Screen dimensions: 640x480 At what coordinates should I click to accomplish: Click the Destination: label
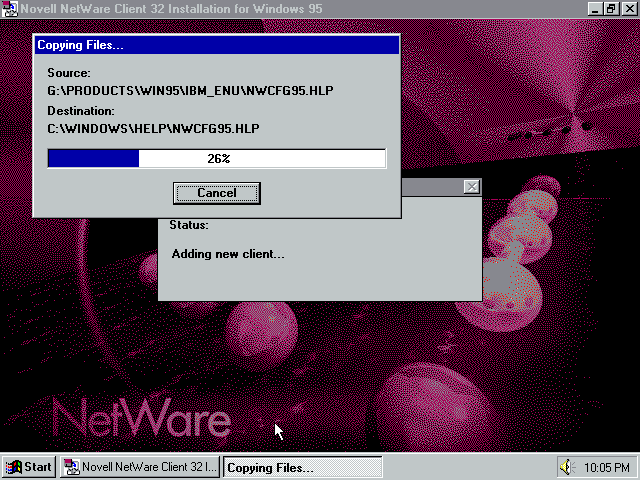point(81,111)
